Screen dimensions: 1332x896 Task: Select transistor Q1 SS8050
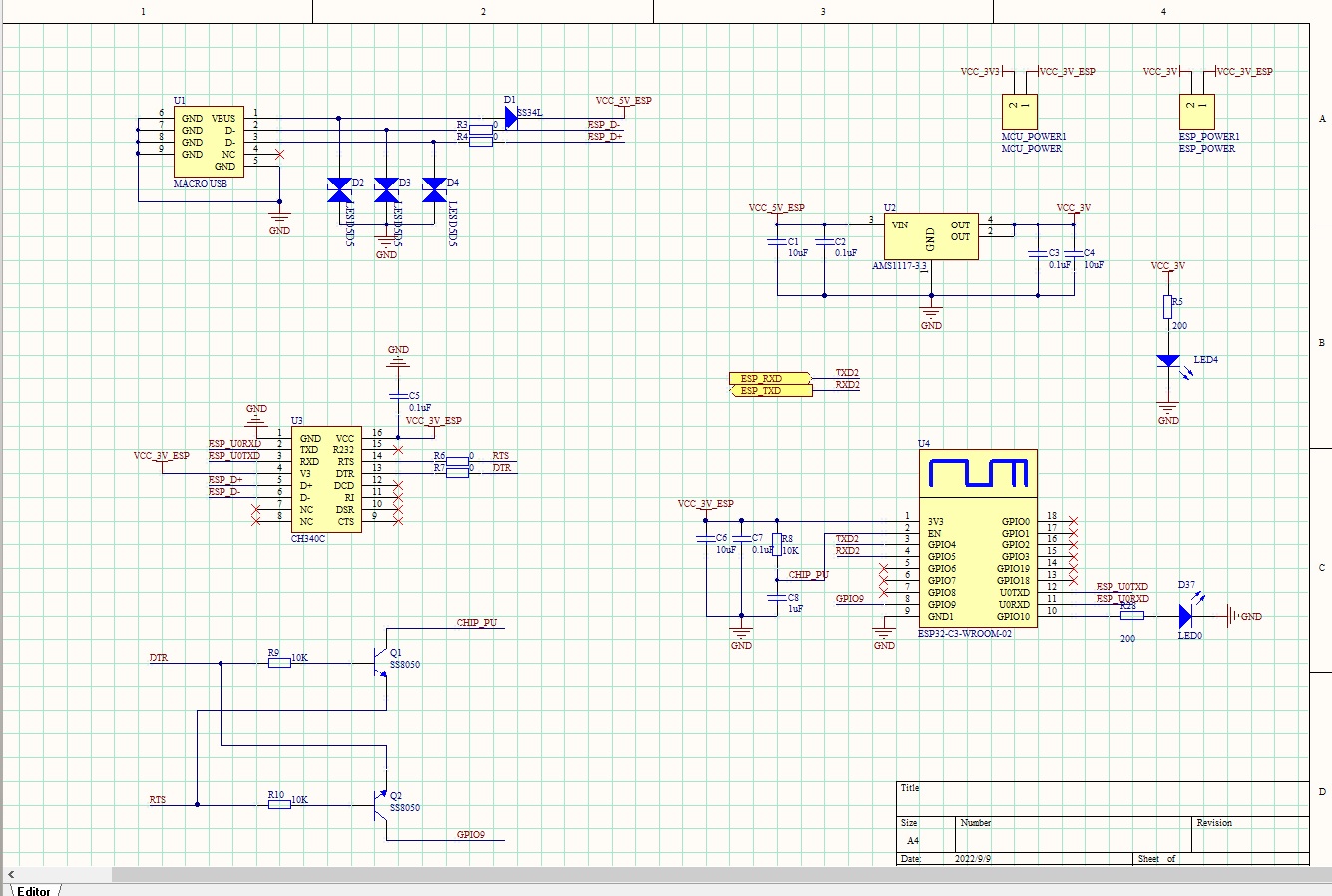pos(378,661)
